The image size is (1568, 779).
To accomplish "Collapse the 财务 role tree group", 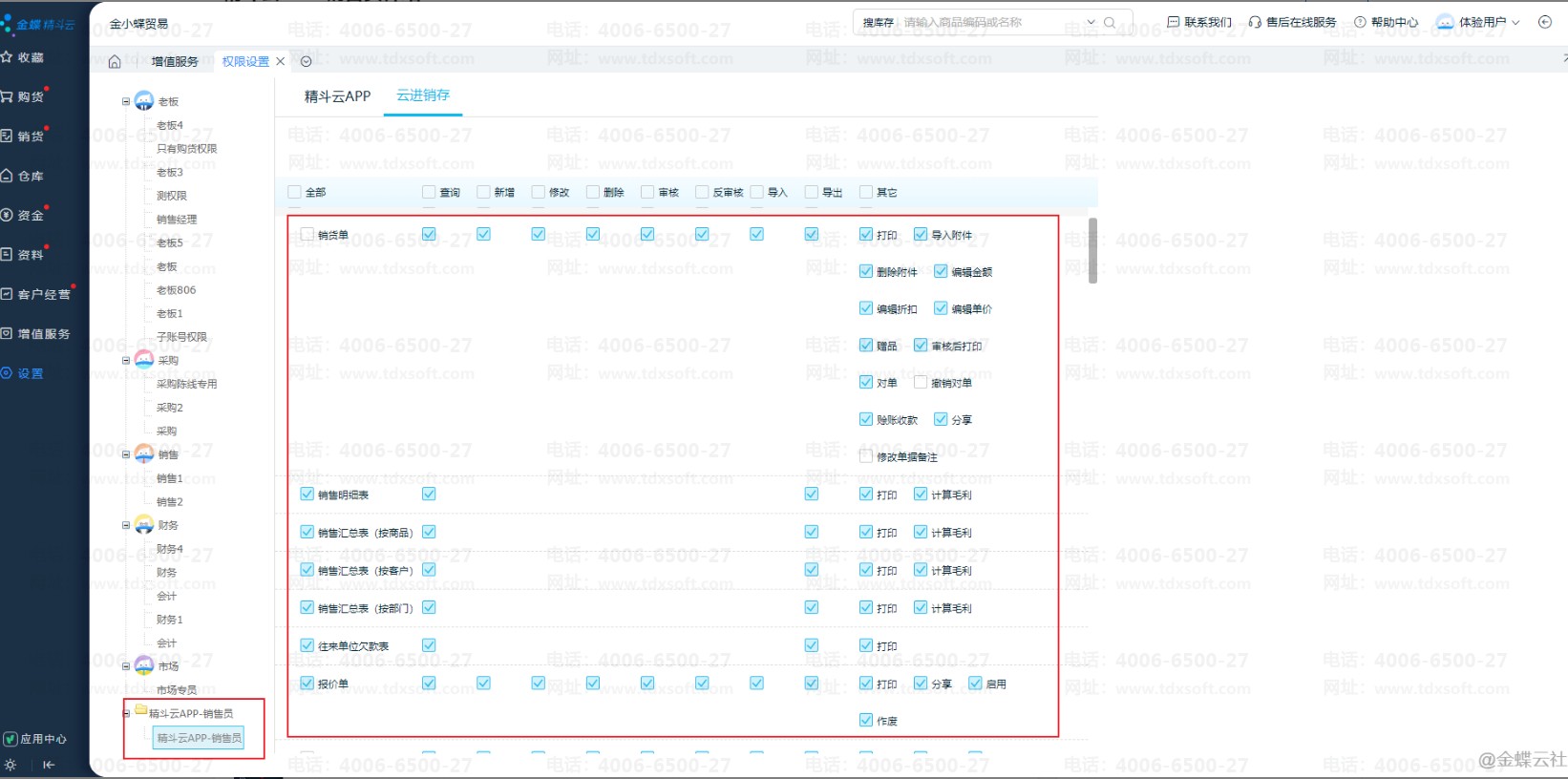I will [126, 525].
